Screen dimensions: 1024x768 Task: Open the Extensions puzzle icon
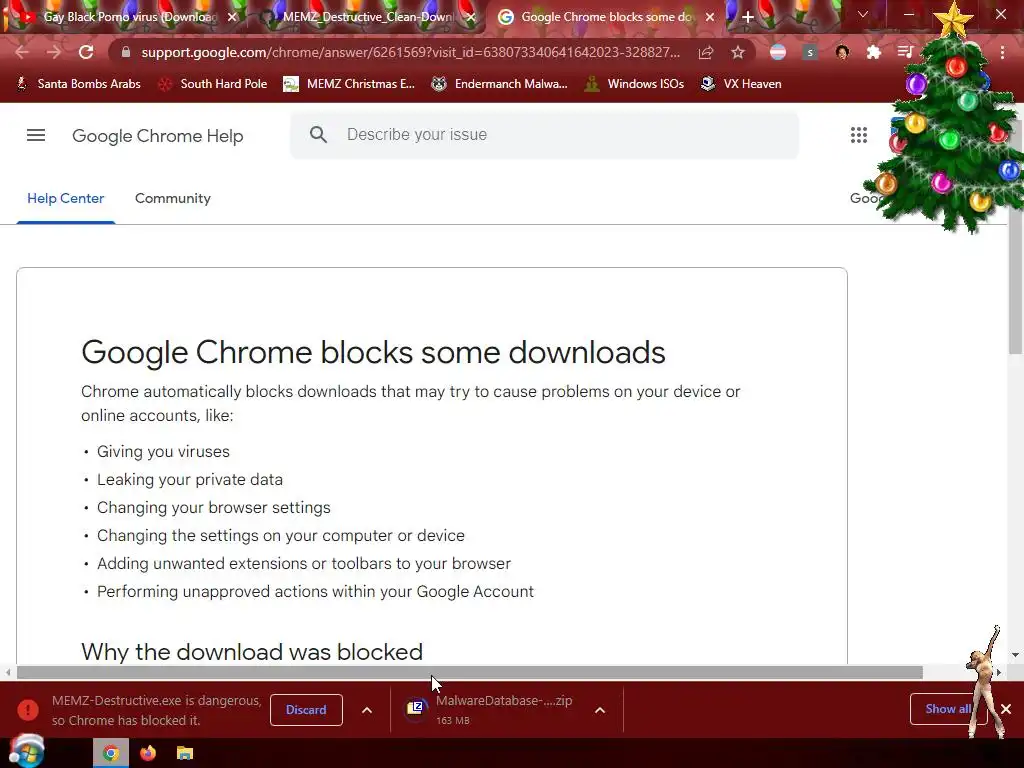click(x=873, y=52)
